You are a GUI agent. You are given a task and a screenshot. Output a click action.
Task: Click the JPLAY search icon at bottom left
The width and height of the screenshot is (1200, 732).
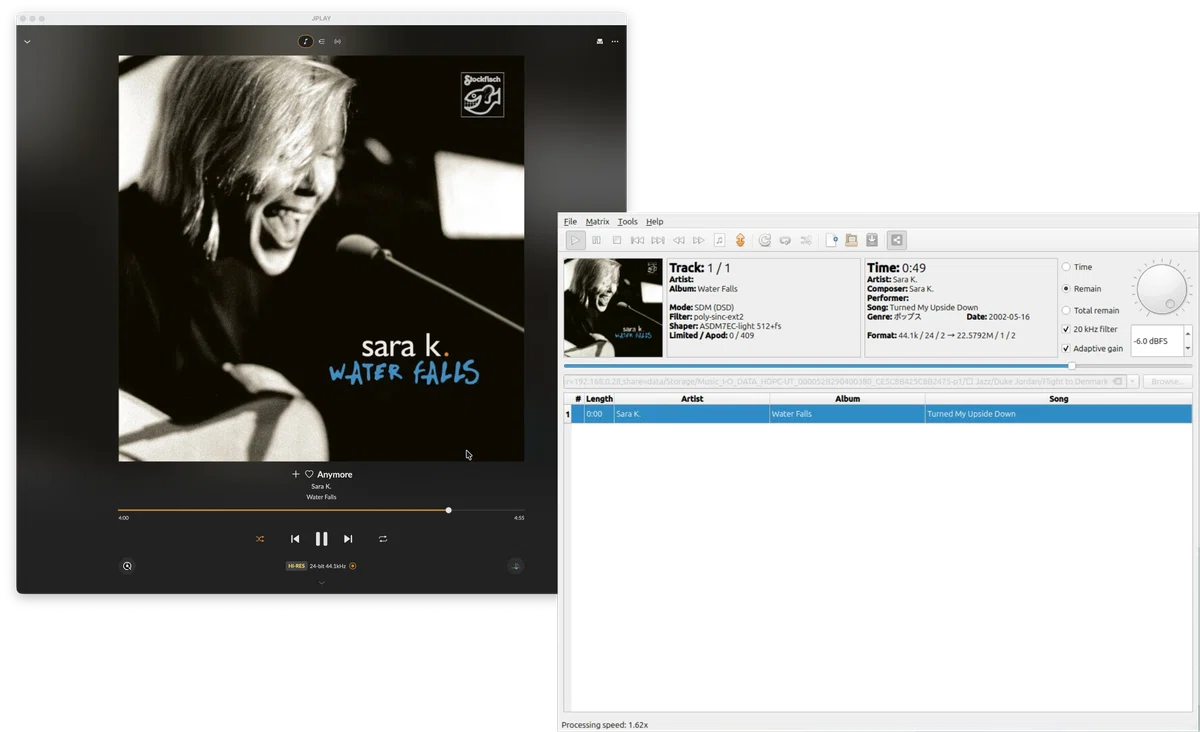coord(128,566)
